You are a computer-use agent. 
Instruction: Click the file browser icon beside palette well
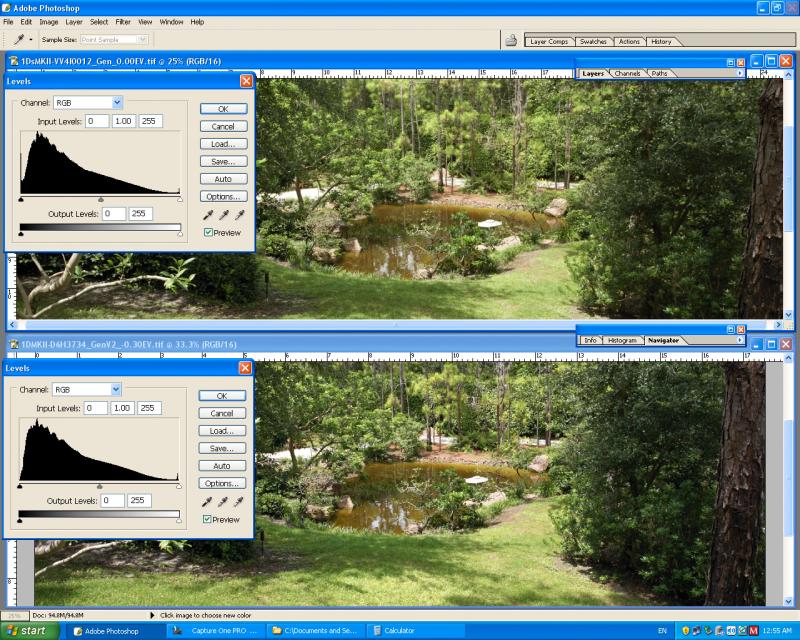[511, 40]
